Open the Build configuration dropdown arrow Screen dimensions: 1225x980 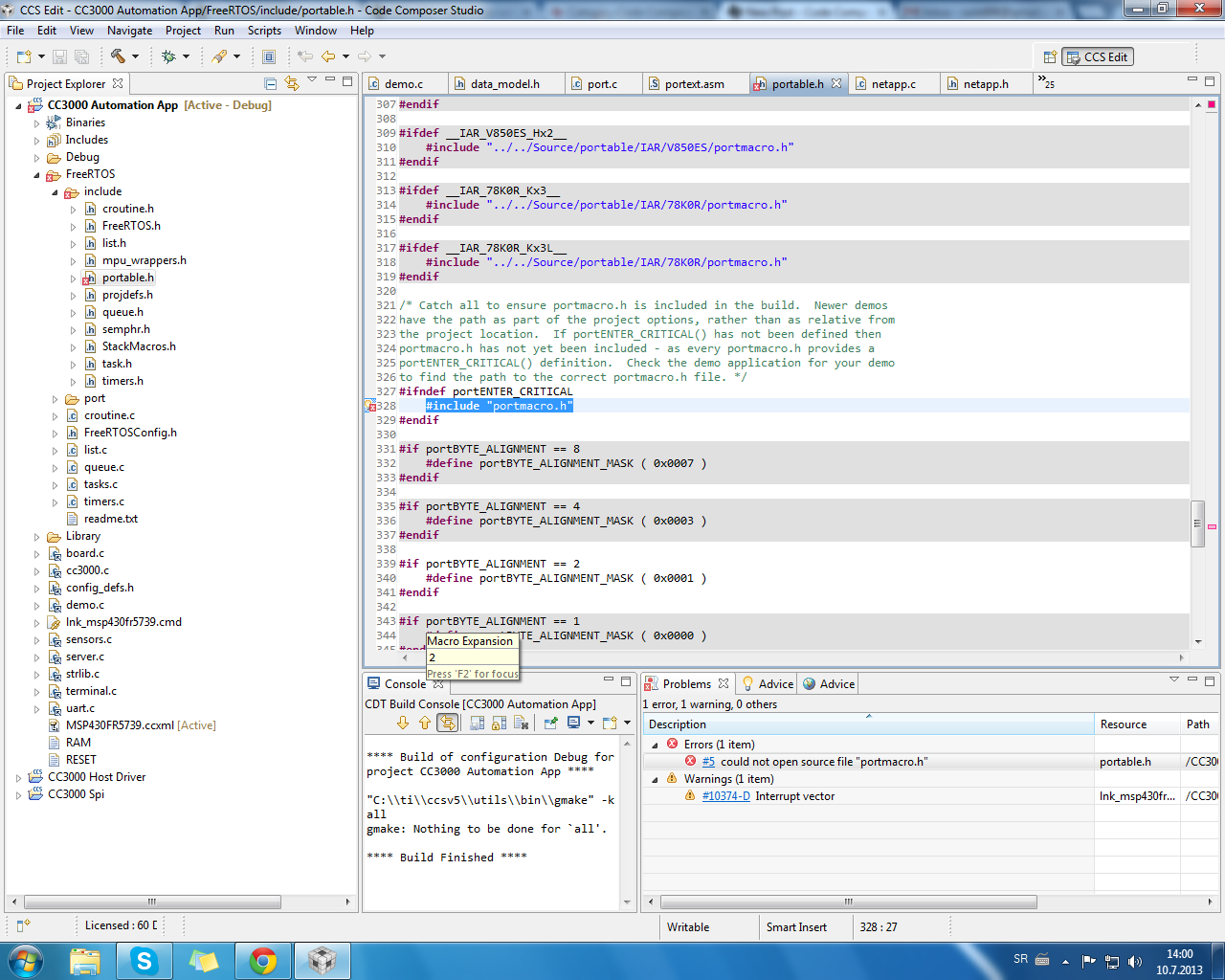click(135, 57)
